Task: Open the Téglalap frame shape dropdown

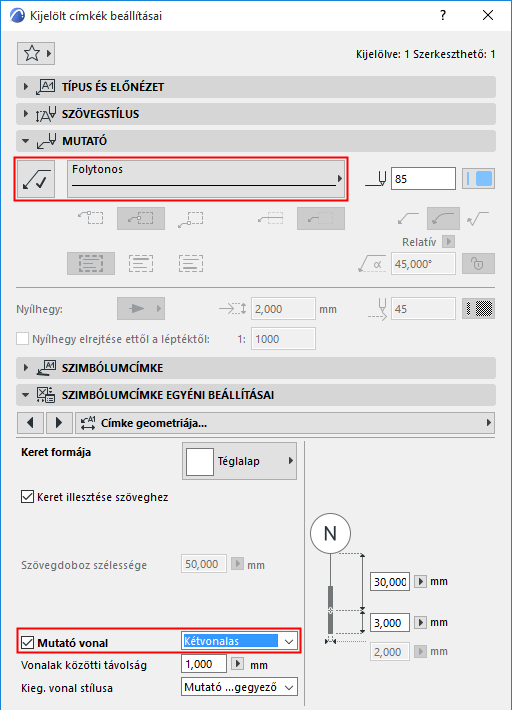Action: coord(239,461)
